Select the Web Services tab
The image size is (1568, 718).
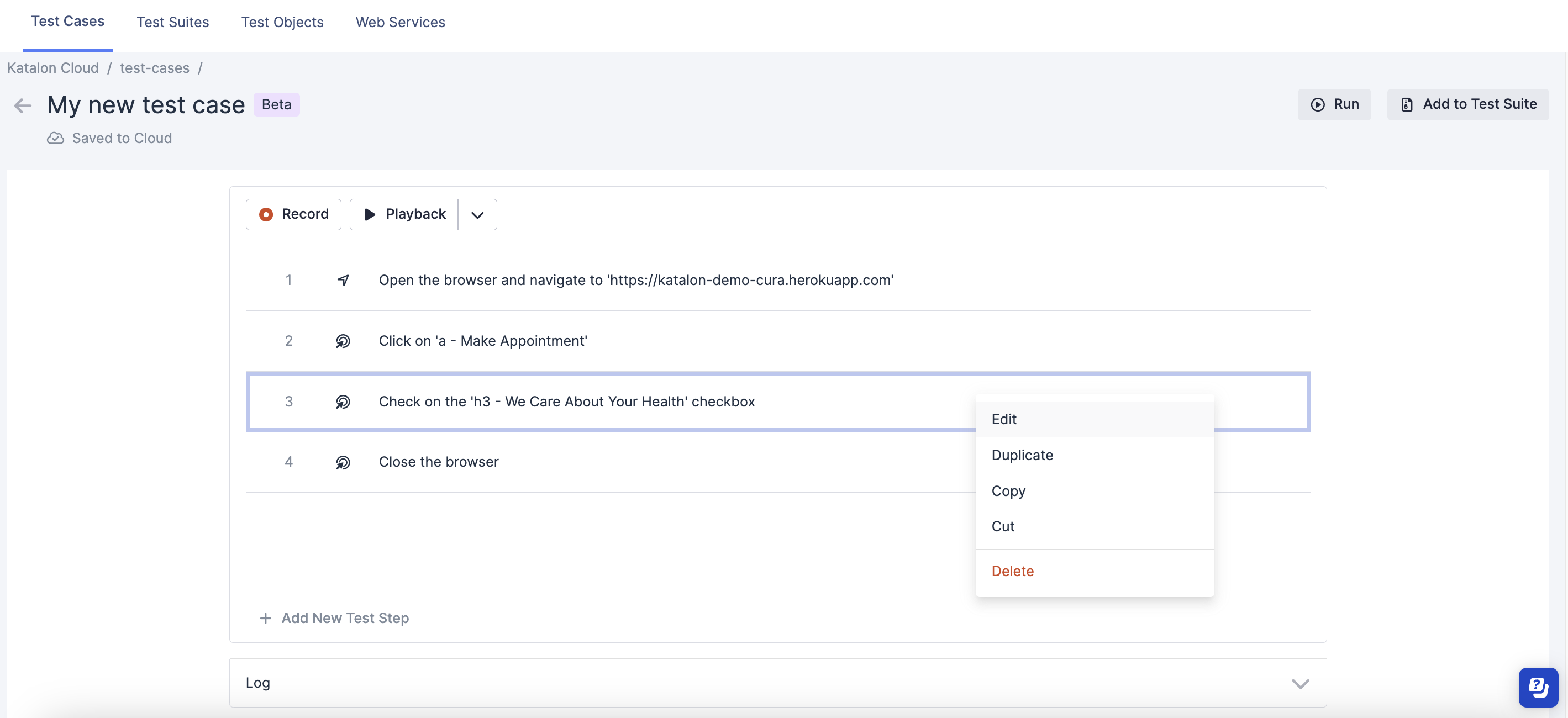click(x=400, y=21)
